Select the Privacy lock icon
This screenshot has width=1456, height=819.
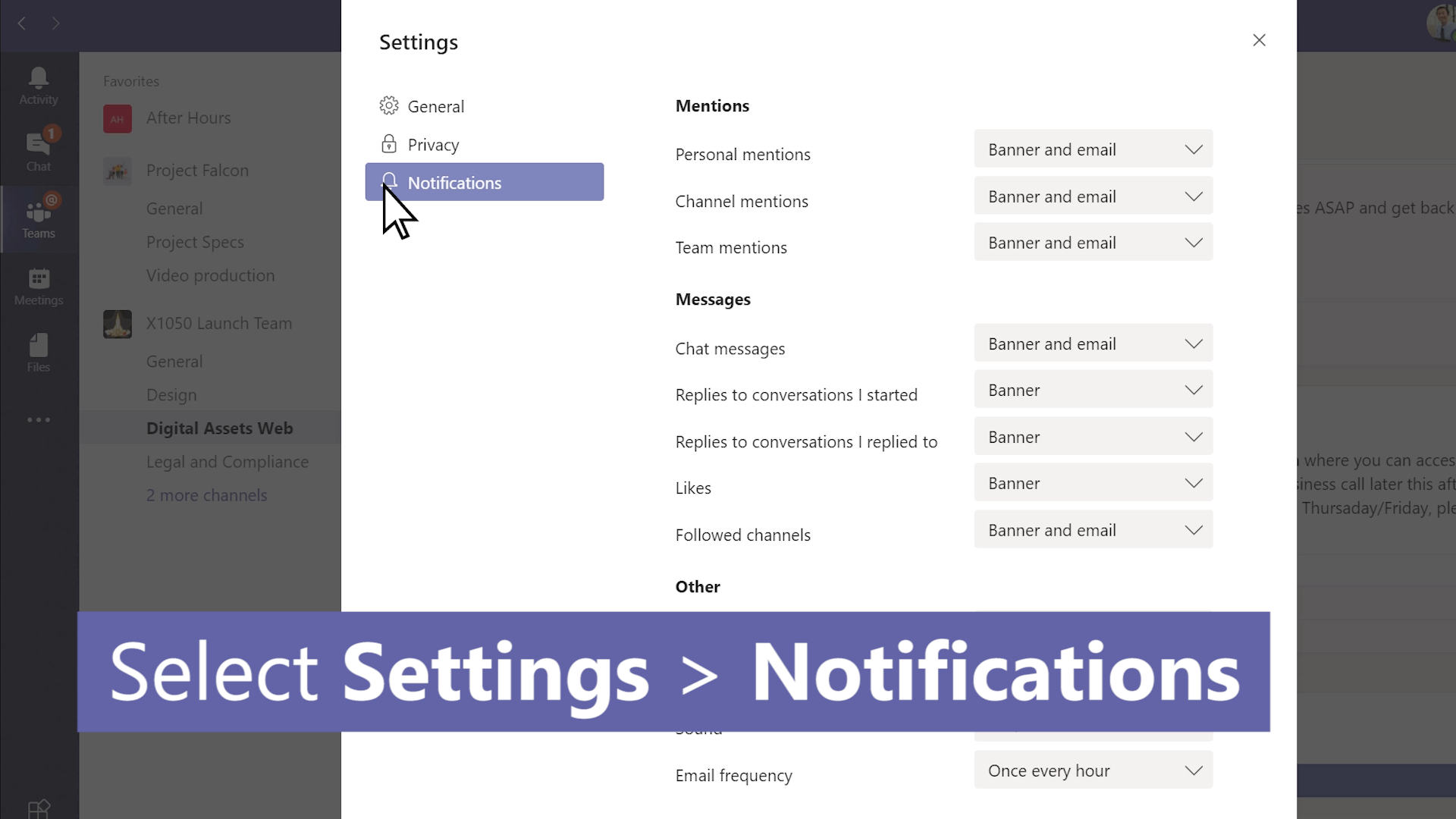click(388, 143)
